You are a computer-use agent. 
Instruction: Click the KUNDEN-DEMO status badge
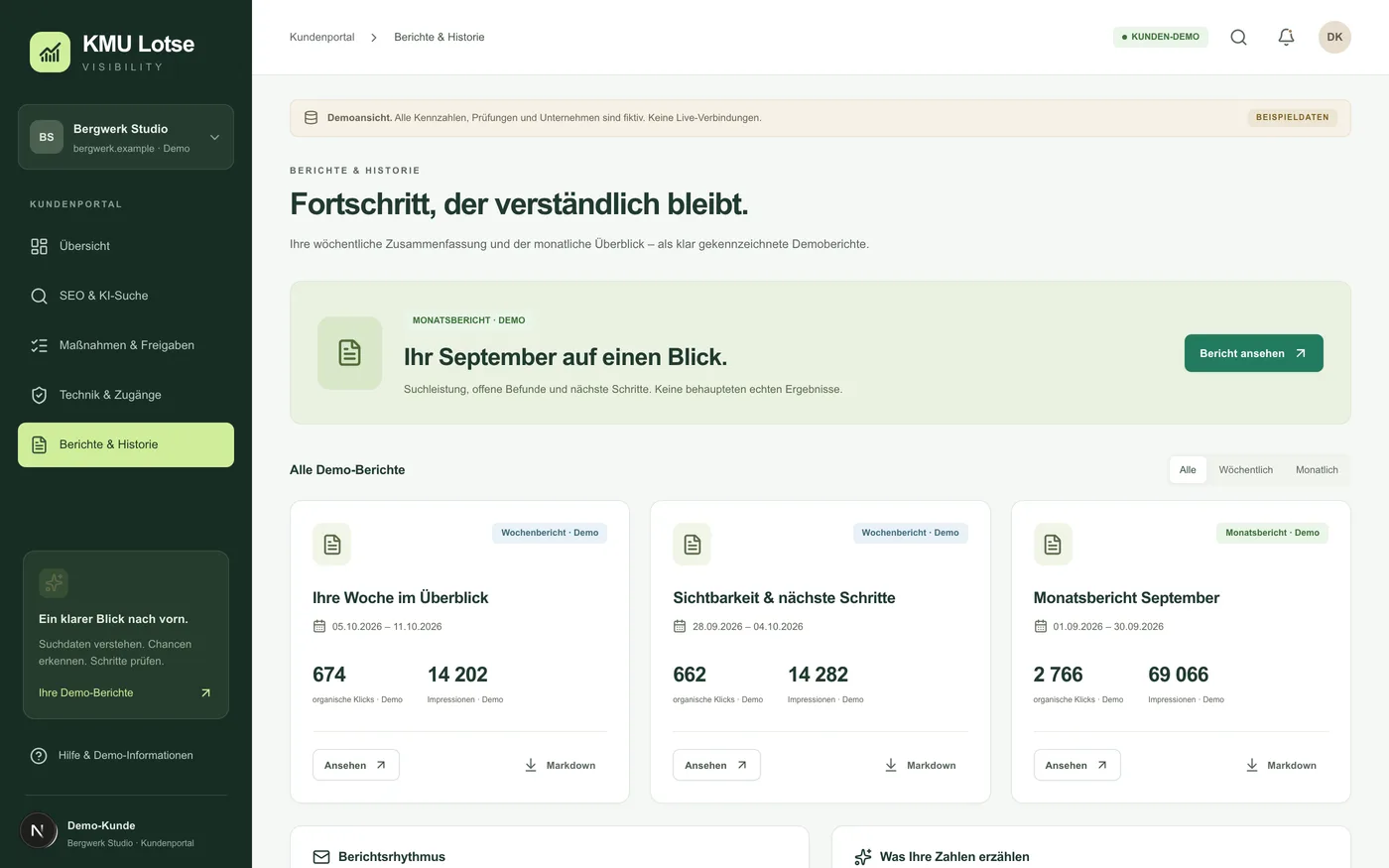coord(1160,37)
